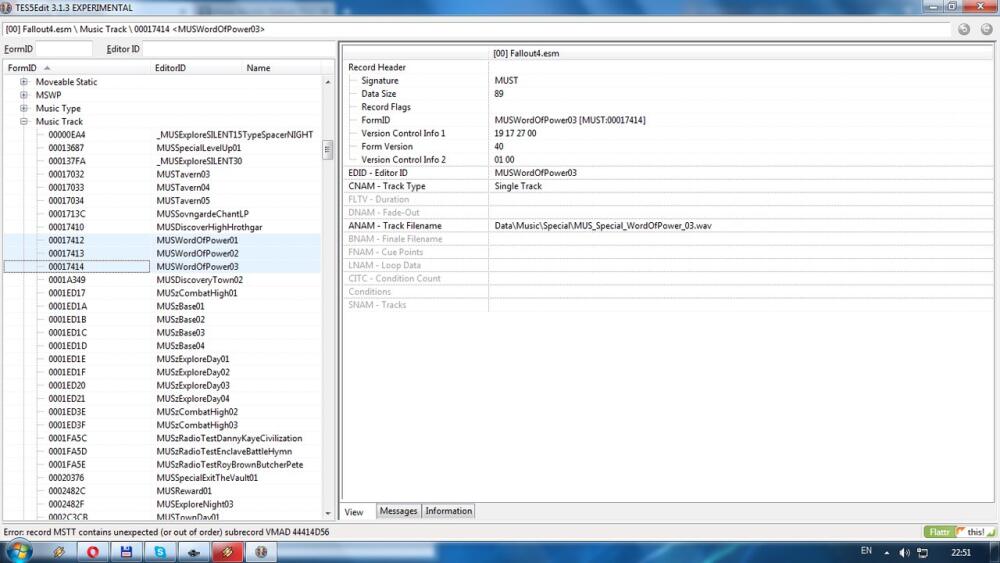
Task: Click the tree scrollbar up arrow
Action: 327,82
